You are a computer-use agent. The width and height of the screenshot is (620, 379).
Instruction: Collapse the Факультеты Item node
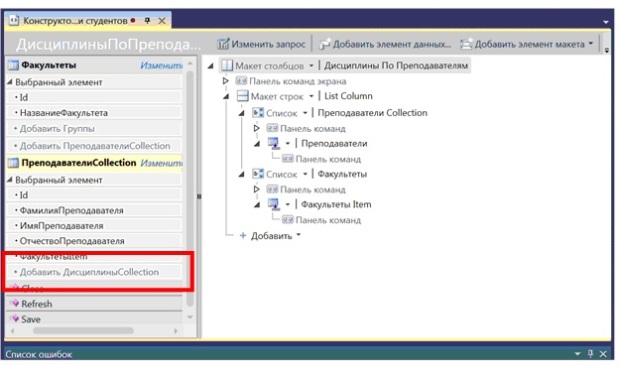[257, 205]
